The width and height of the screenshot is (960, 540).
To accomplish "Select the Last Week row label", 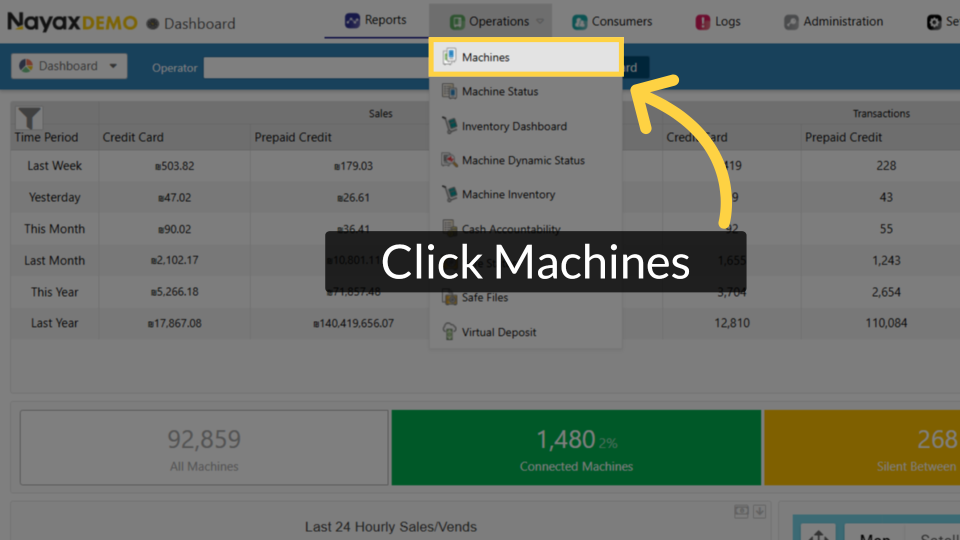I will point(54,165).
